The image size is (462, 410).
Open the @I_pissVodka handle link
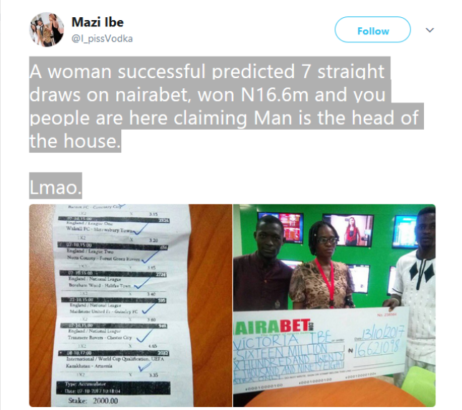click(102, 39)
